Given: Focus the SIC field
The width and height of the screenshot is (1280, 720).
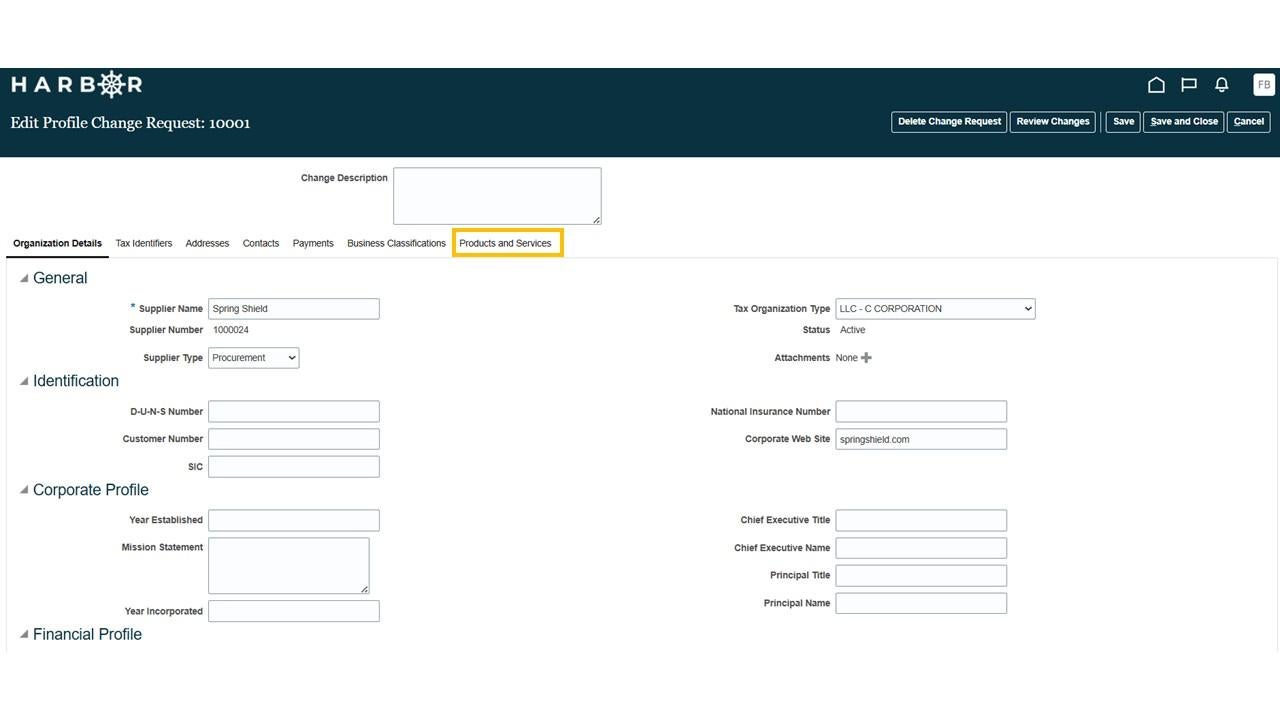Looking at the screenshot, I should point(294,467).
